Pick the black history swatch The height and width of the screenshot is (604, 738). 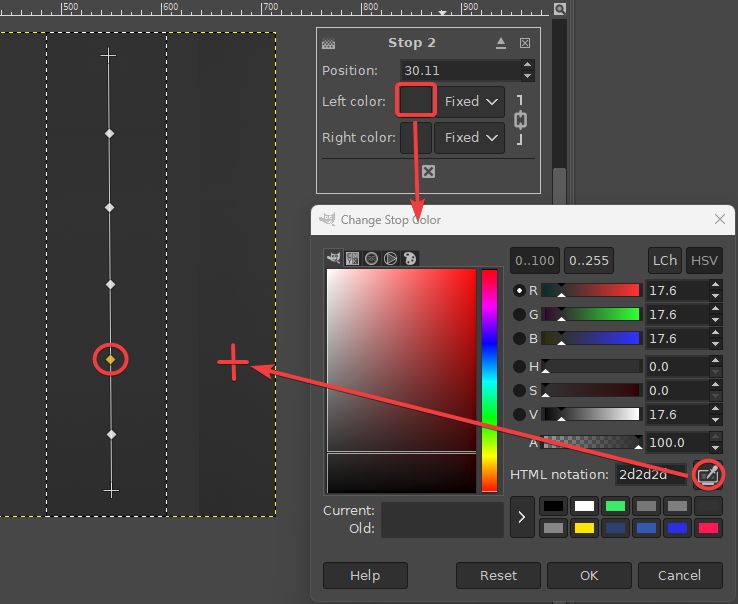[x=553, y=506]
